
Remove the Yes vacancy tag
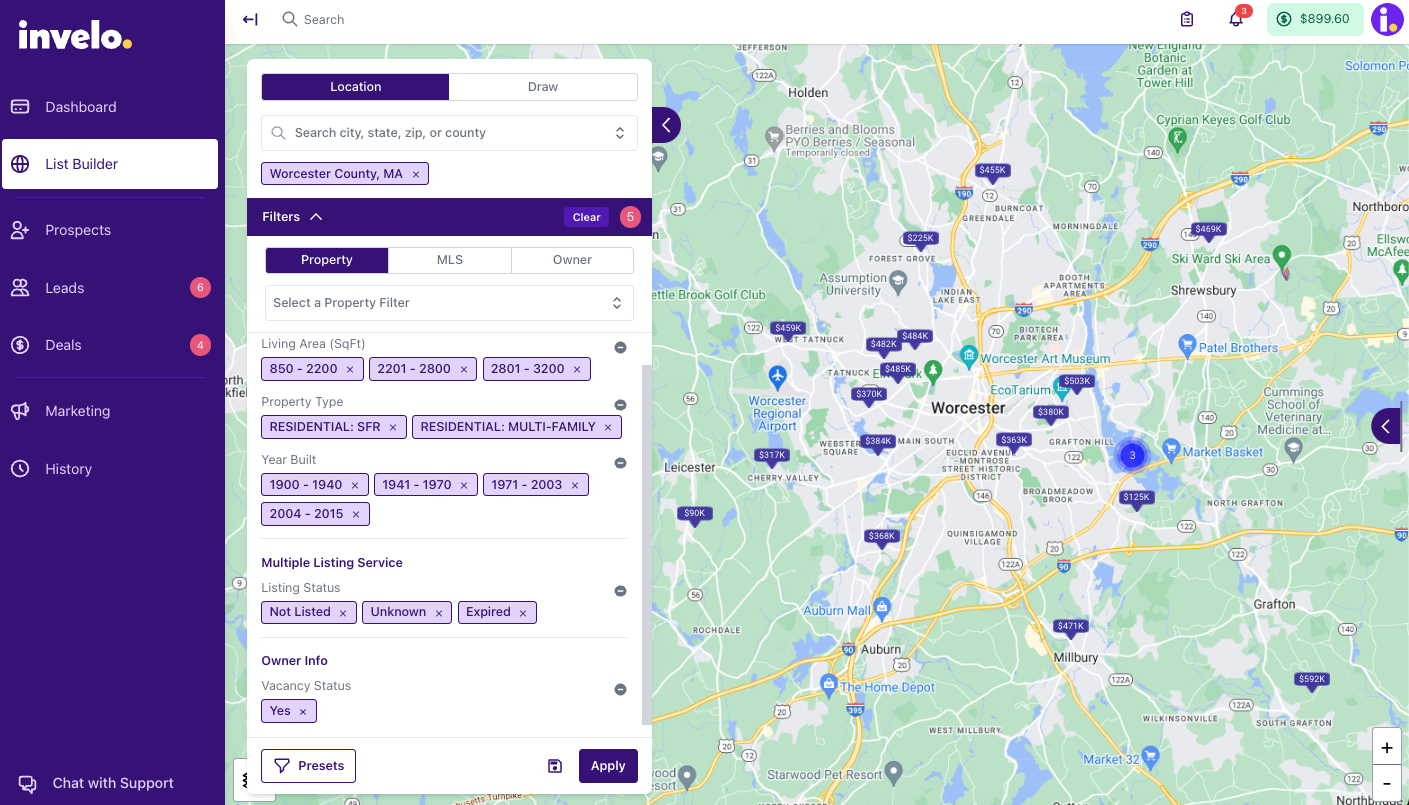pyautogui.click(x=303, y=712)
